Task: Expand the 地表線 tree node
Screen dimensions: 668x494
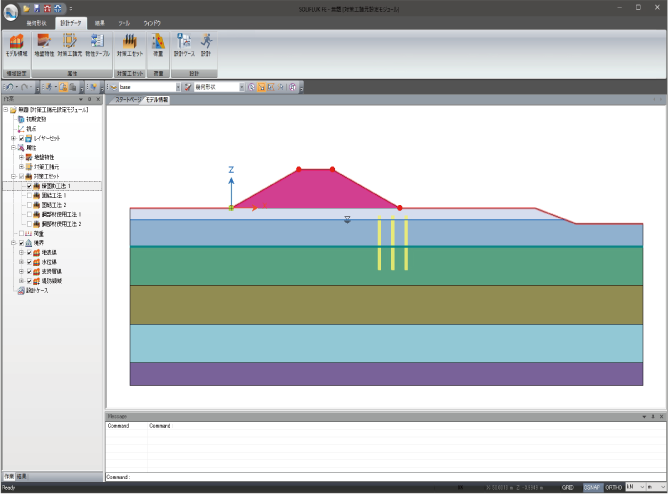Action: pos(21,253)
